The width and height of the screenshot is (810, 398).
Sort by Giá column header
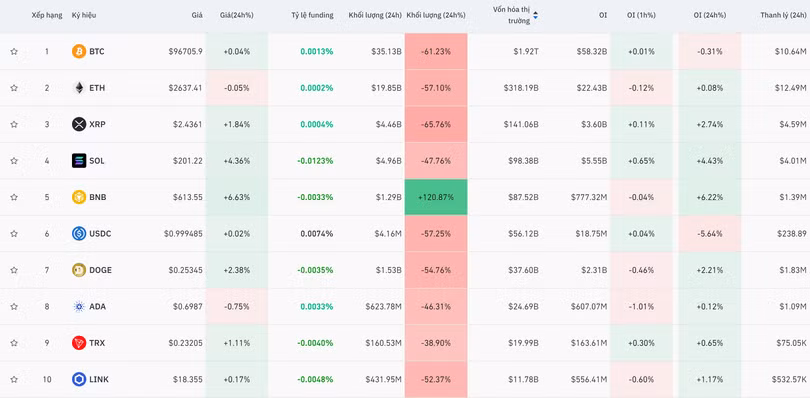pos(197,16)
